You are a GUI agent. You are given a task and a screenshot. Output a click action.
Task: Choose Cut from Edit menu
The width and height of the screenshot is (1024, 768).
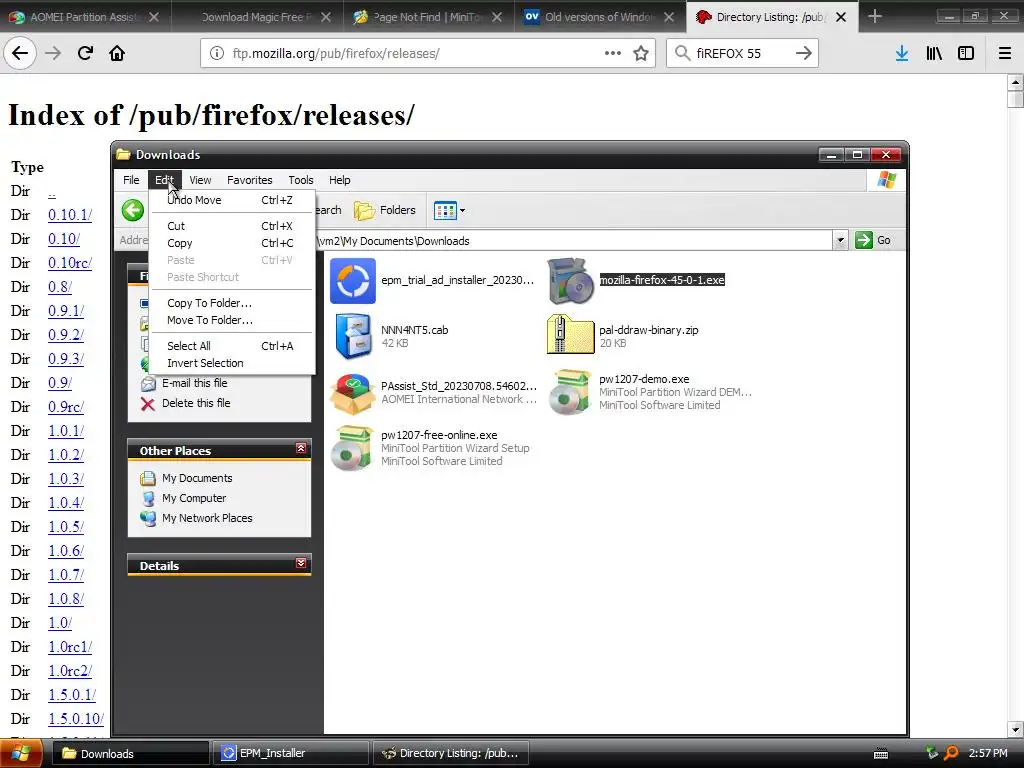click(x=232, y=226)
